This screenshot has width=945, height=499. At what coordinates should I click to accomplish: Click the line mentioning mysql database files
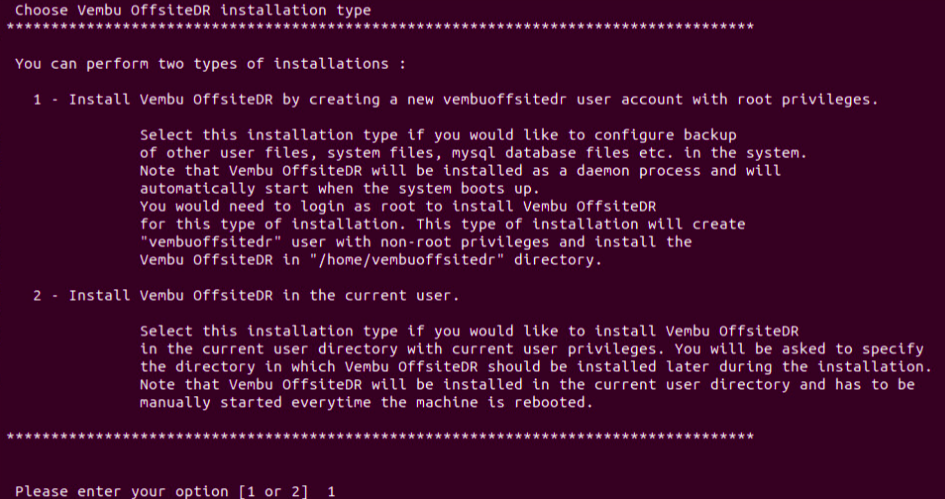pyautogui.click(x=473, y=152)
